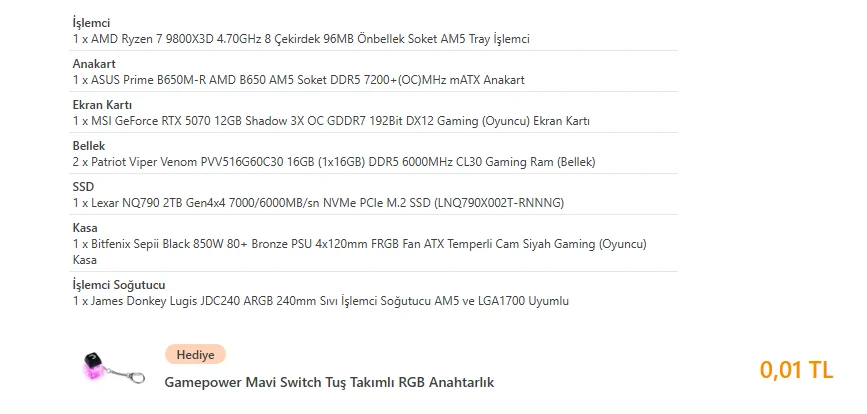867x414 pixels.
Task: Click the orange Hediye badge
Action: pyautogui.click(x=195, y=355)
